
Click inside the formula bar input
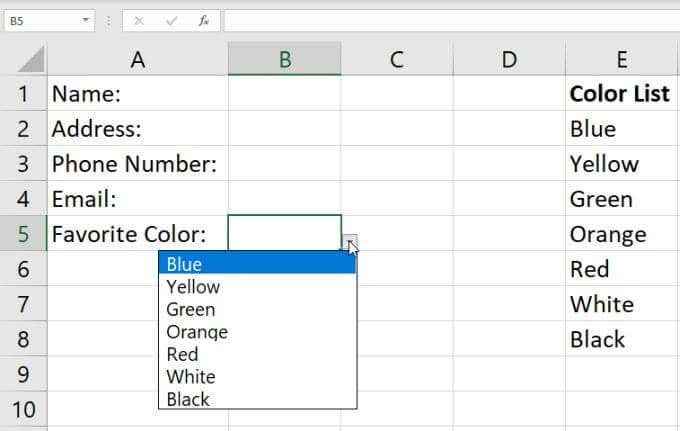[450, 20]
